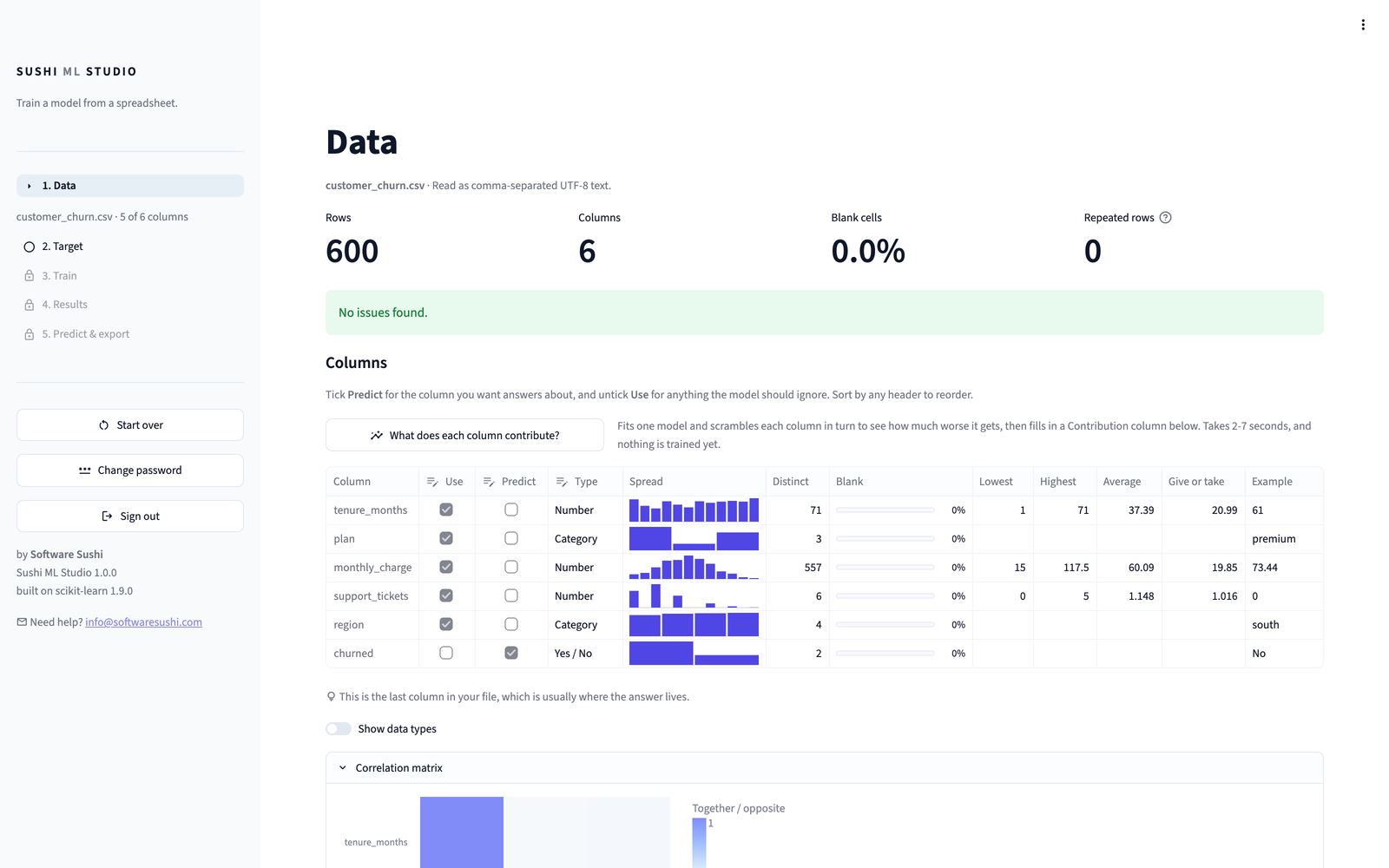Click the Blank progress bar for tenure_months
1389x868 pixels.
click(x=885, y=510)
